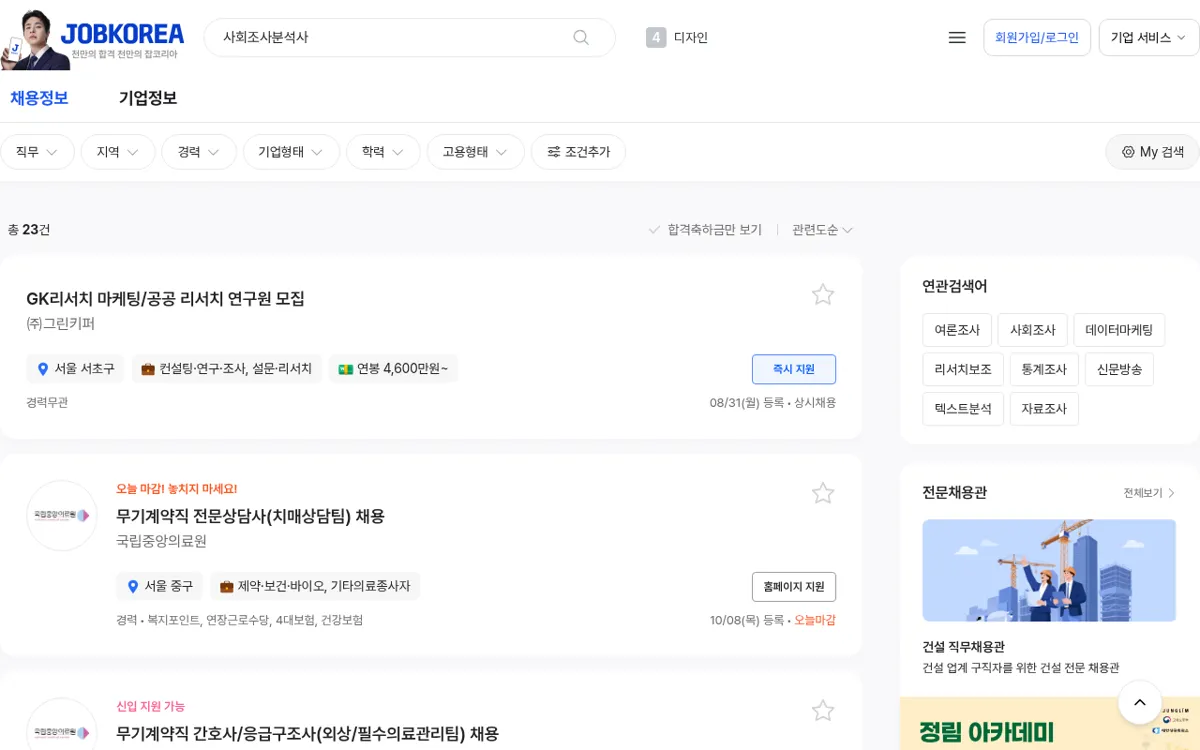Click the 회원가입/로그인 button
Viewport: 1200px width, 750px height.
[x=1037, y=37]
